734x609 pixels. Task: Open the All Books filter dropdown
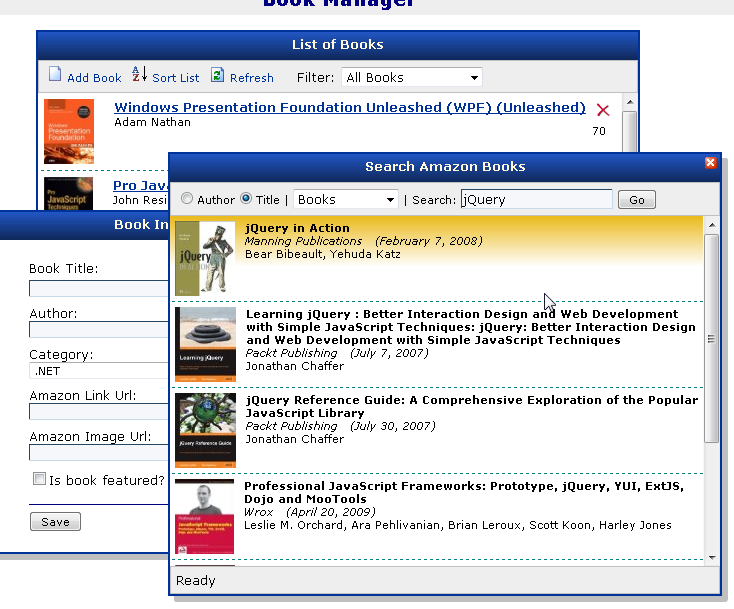pyautogui.click(x=411, y=77)
